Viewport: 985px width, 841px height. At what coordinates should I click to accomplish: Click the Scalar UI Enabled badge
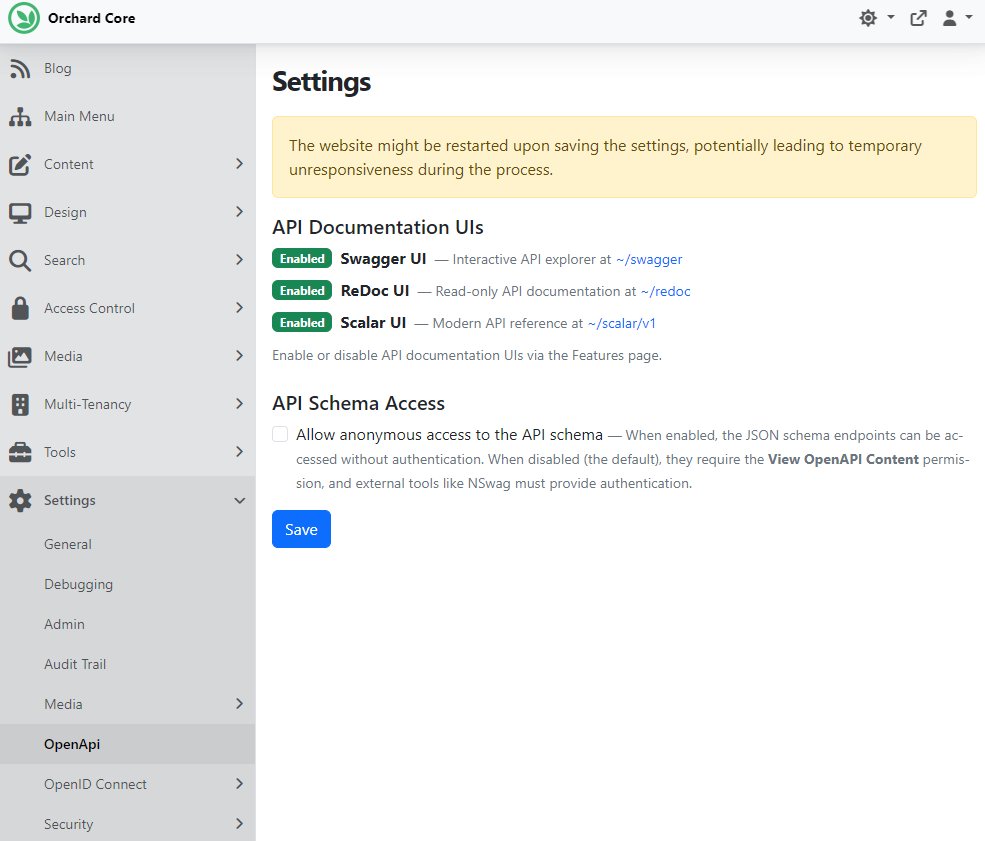coord(302,323)
